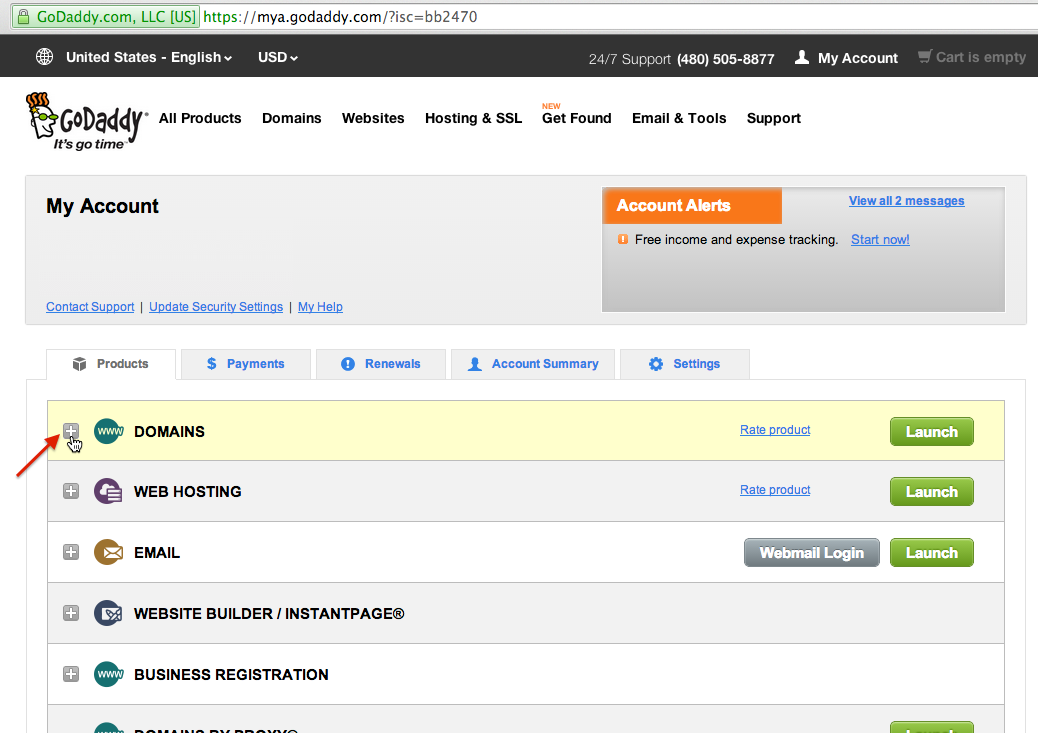Expand the Business Registration section

71,674
